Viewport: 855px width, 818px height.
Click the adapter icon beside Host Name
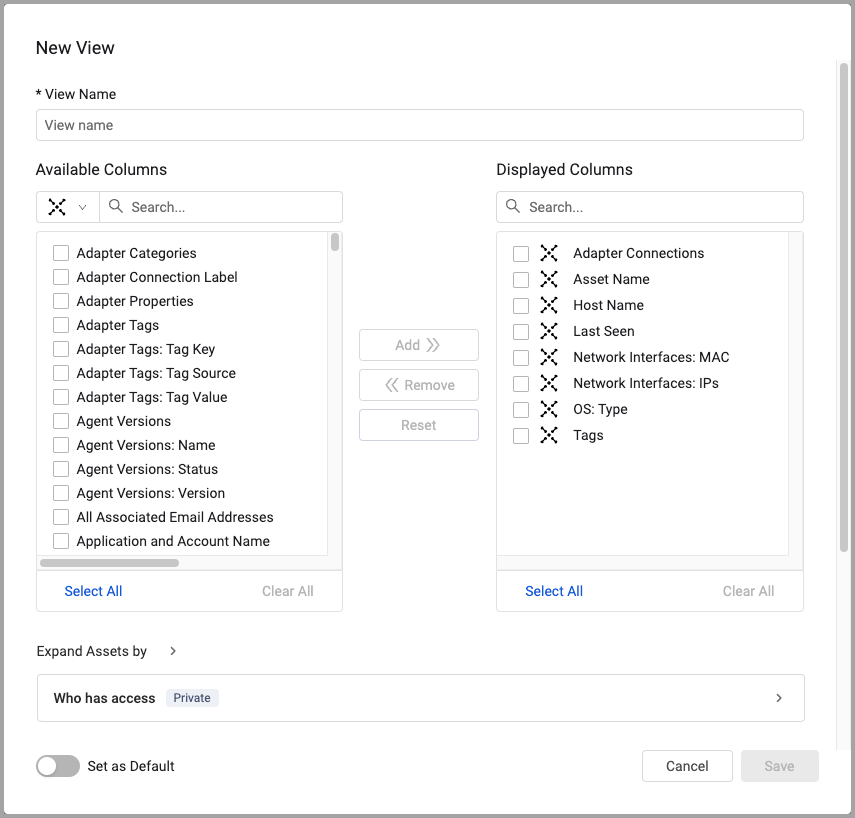tap(549, 305)
